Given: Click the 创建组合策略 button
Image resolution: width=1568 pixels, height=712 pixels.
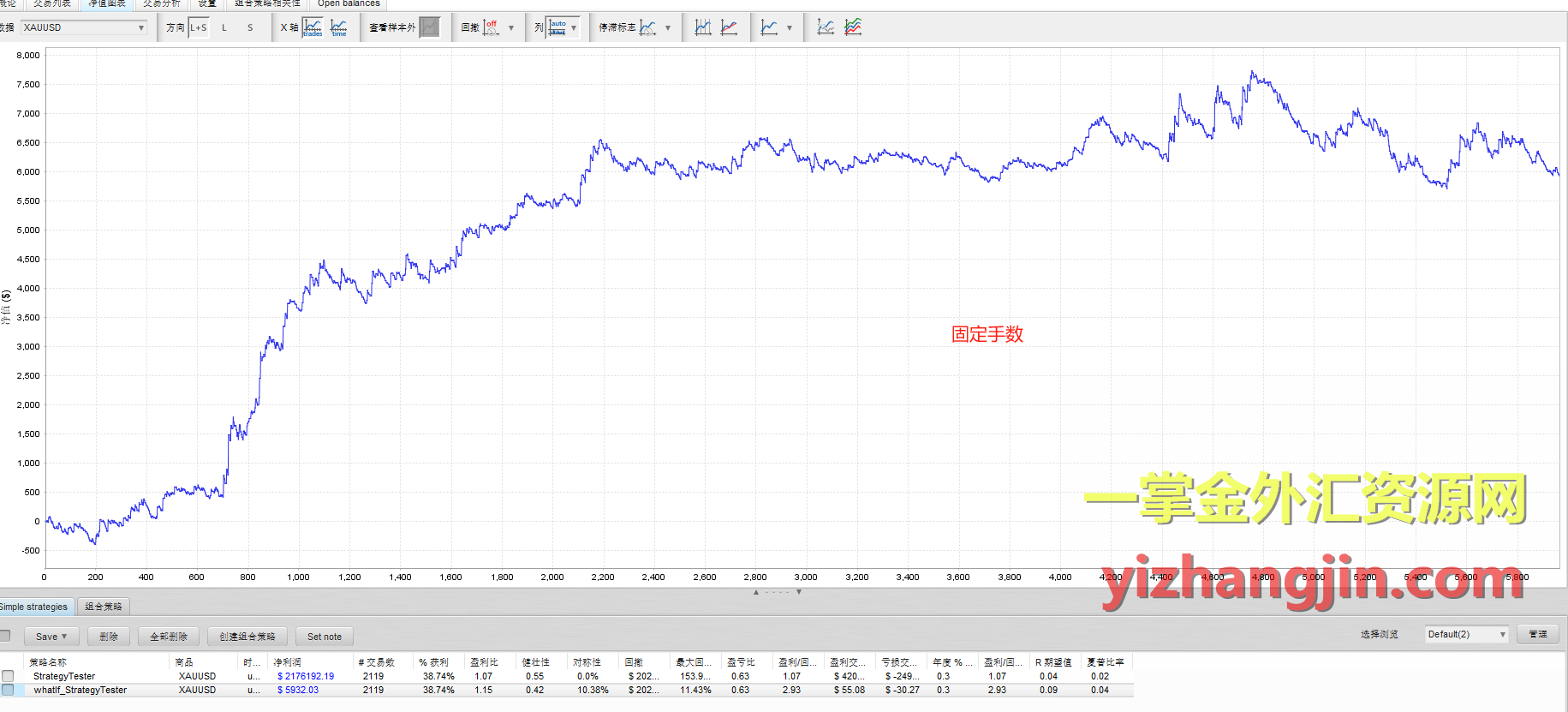Looking at the screenshot, I should (247, 637).
